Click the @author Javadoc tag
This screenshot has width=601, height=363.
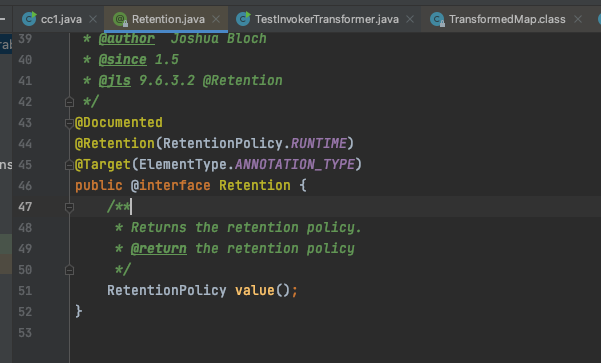pos(127,38)
